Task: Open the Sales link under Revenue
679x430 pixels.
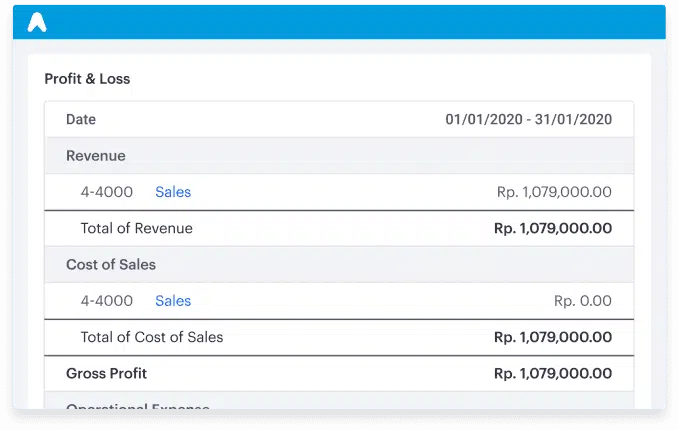Action: [x=173, y=192]
